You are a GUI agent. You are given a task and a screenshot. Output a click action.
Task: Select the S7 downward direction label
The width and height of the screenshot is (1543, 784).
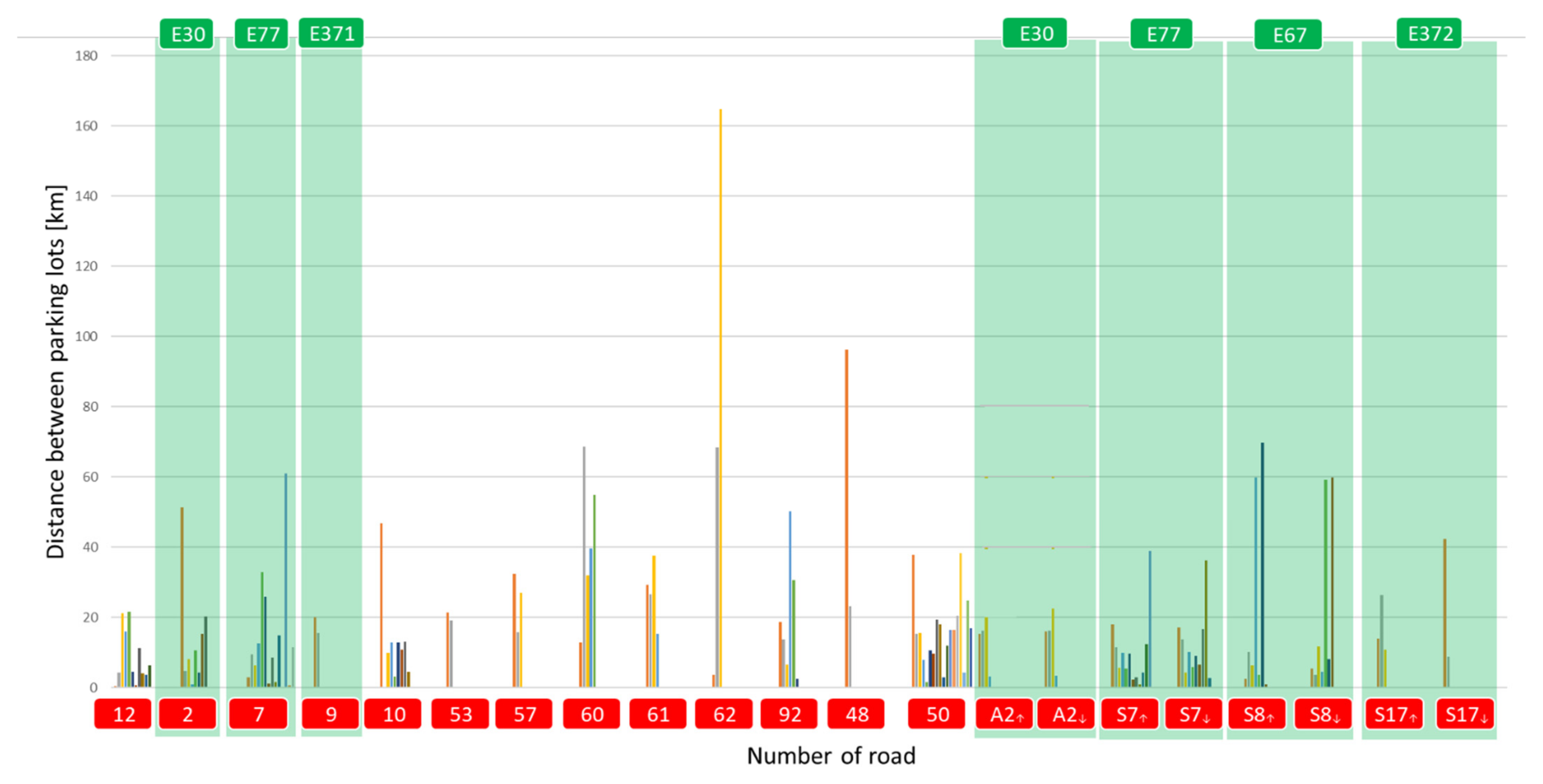click(x=1194, y=714)
